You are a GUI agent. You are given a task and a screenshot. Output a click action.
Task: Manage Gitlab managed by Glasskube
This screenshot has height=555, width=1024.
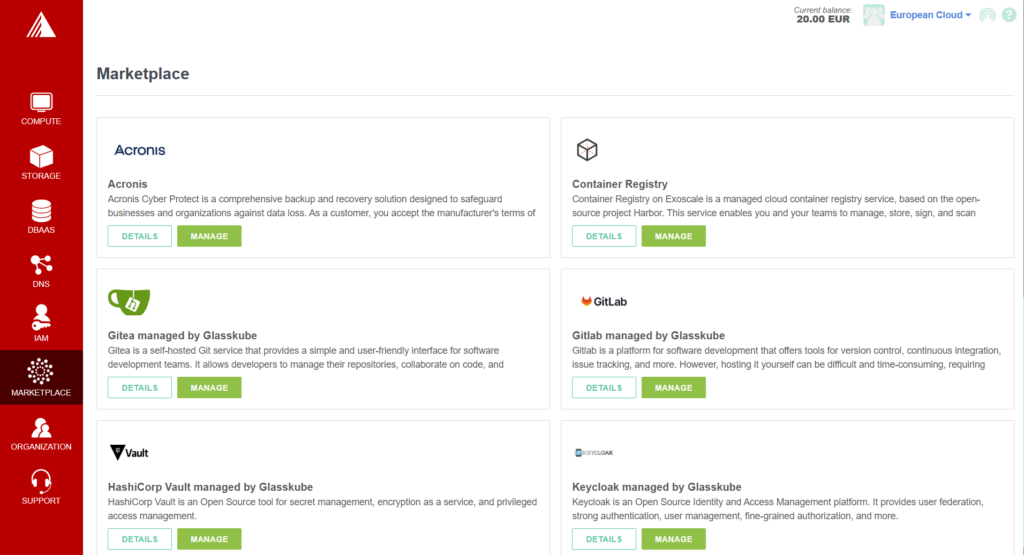(x=673, y=388)
